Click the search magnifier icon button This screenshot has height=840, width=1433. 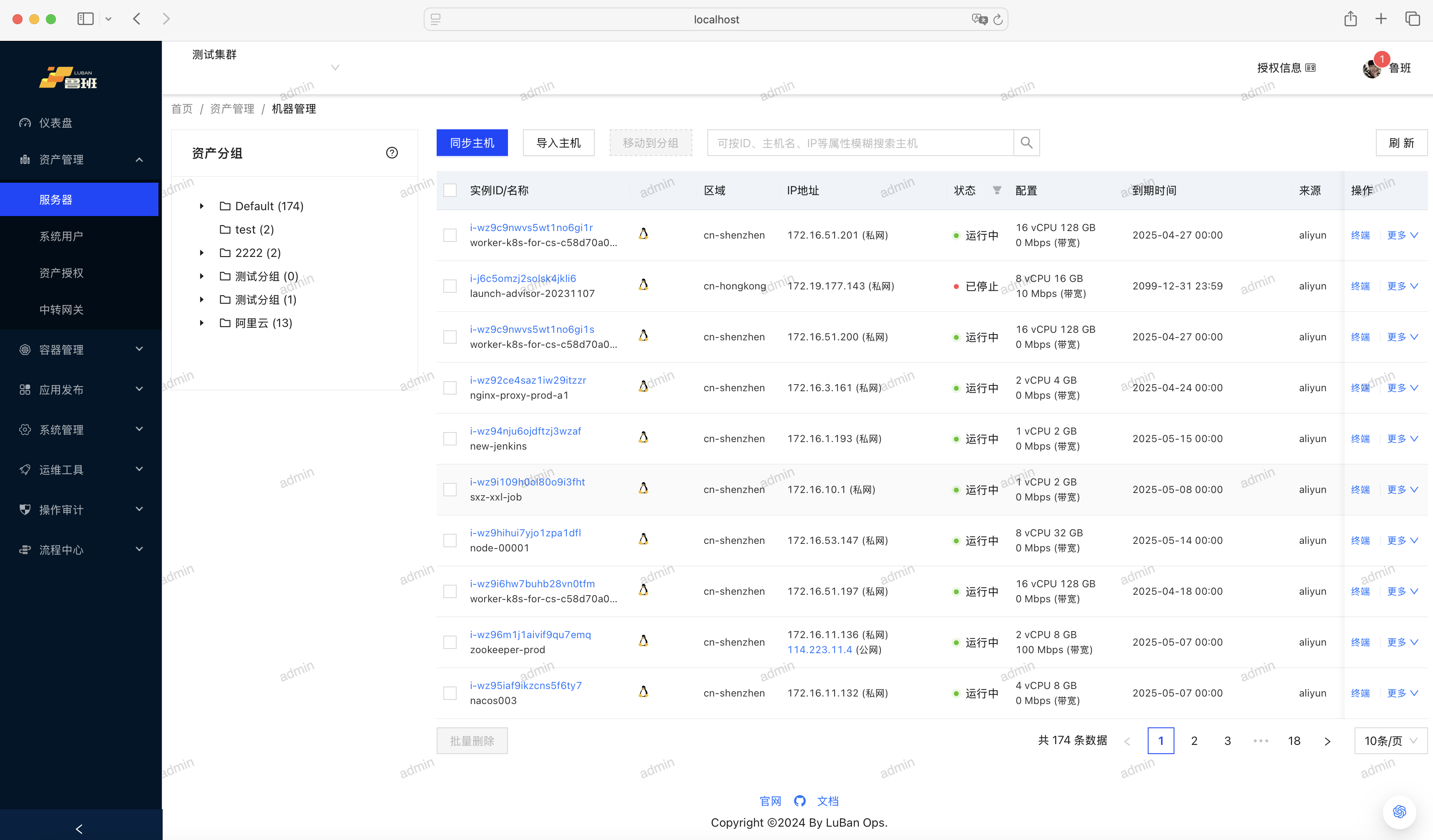[x=1026, y=143]
